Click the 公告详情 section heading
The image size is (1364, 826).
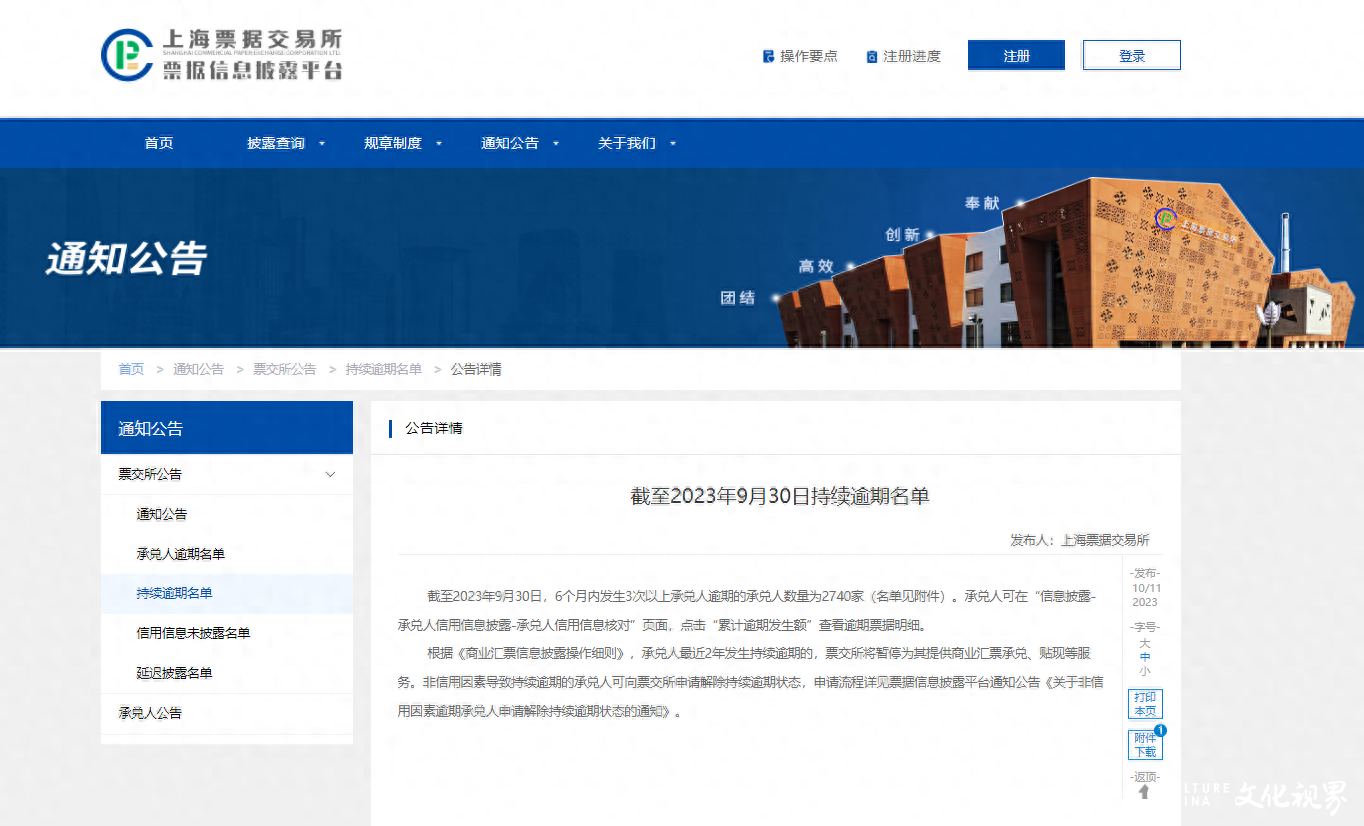point(434,428)
